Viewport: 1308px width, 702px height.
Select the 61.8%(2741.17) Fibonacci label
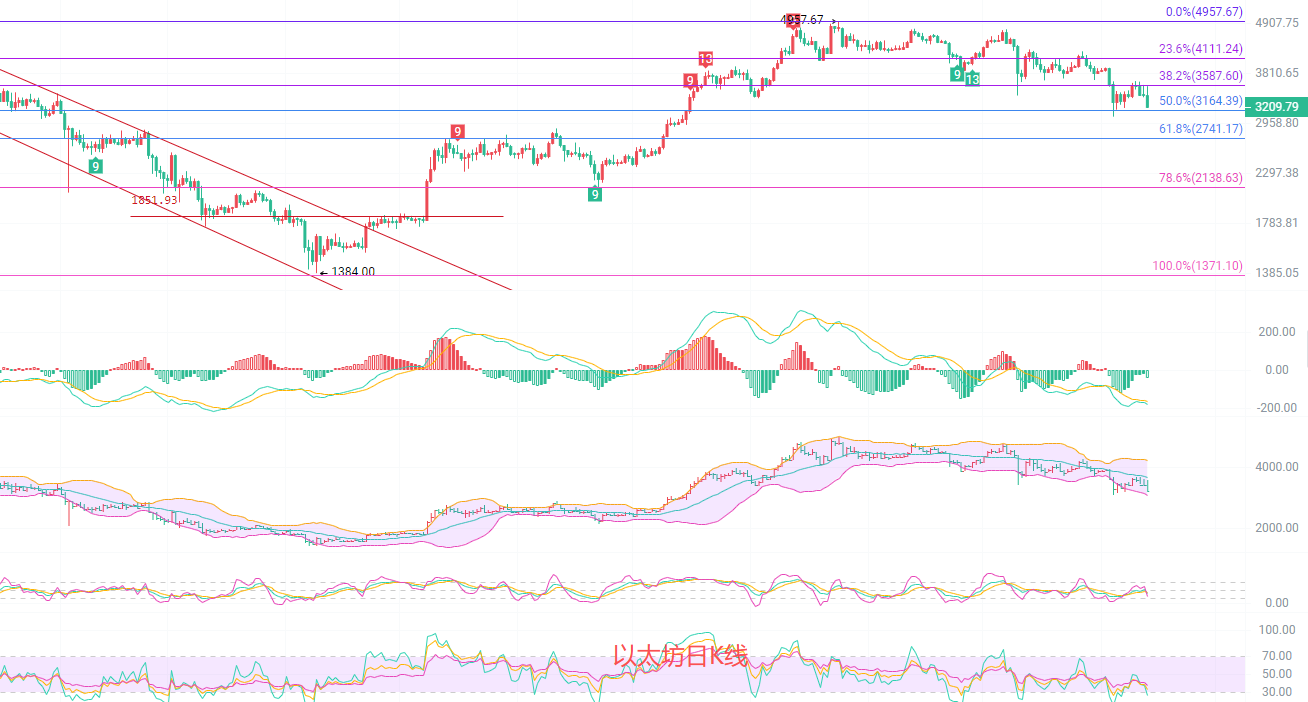coord(1200,129)
